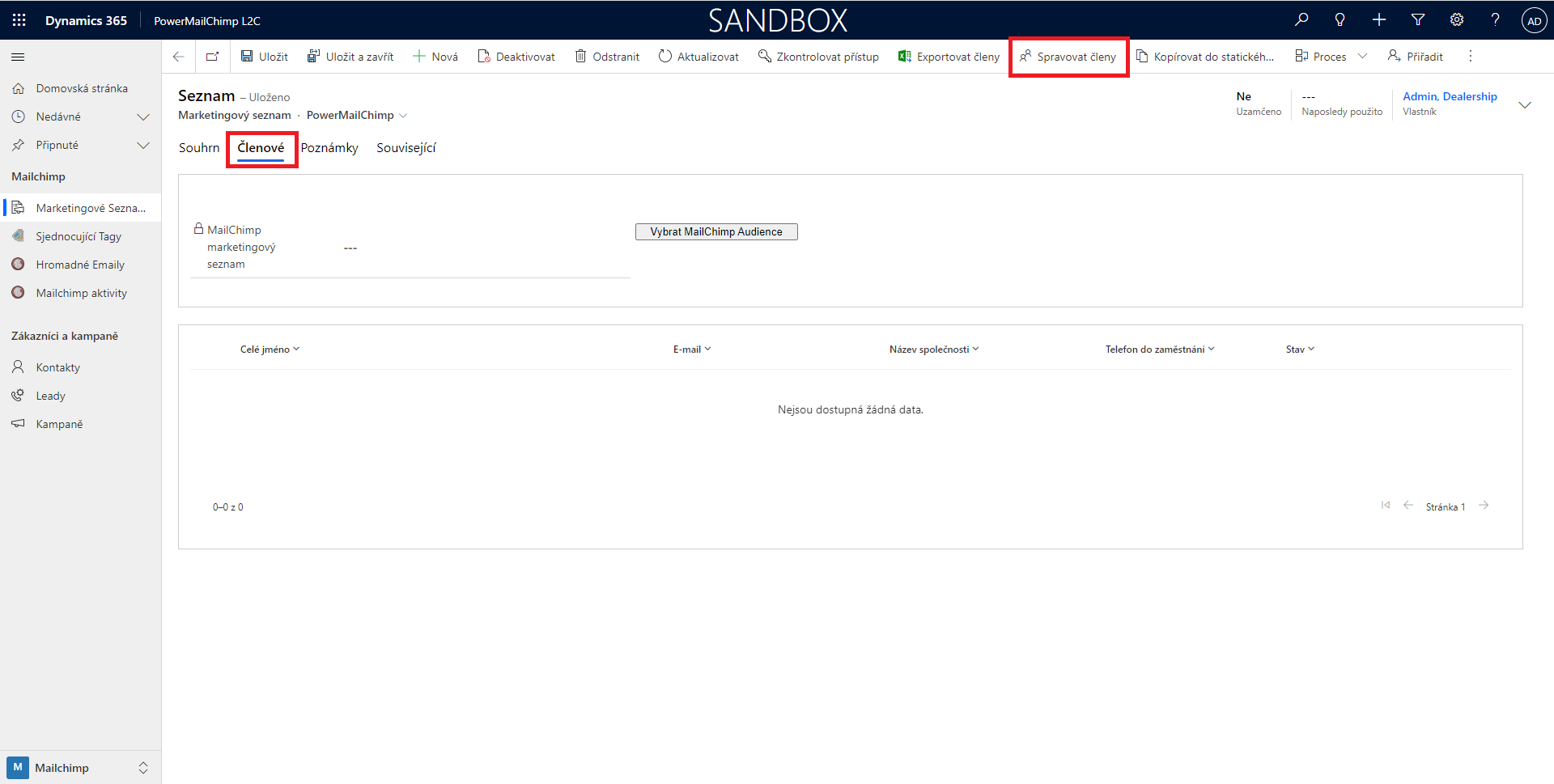This screenshot has width=1554, height=784.
Task: Sort by Celé jméno column header
Action: 269,350
